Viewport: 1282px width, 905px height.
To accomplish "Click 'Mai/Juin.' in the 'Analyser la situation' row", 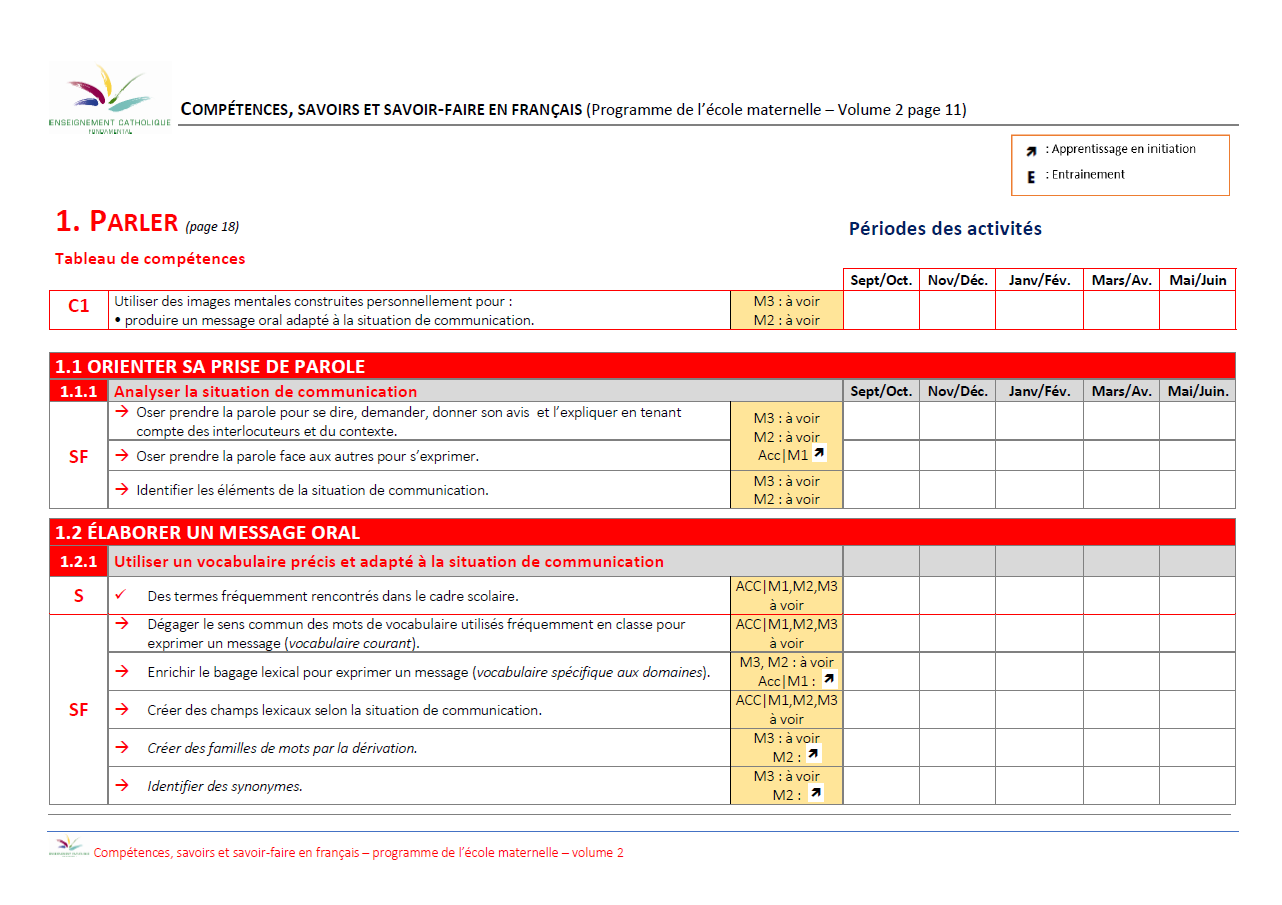I will coord(1197,391).
